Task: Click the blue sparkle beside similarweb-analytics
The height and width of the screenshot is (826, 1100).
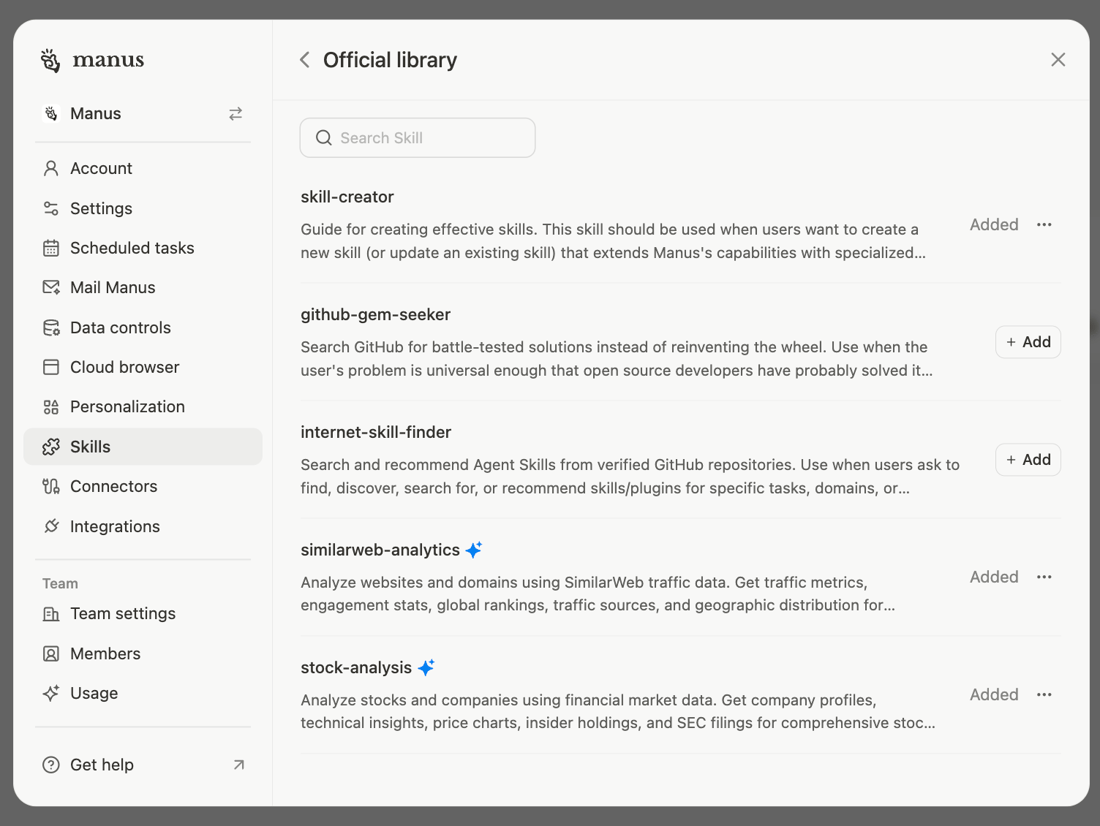Action: [x=474, y=549]
